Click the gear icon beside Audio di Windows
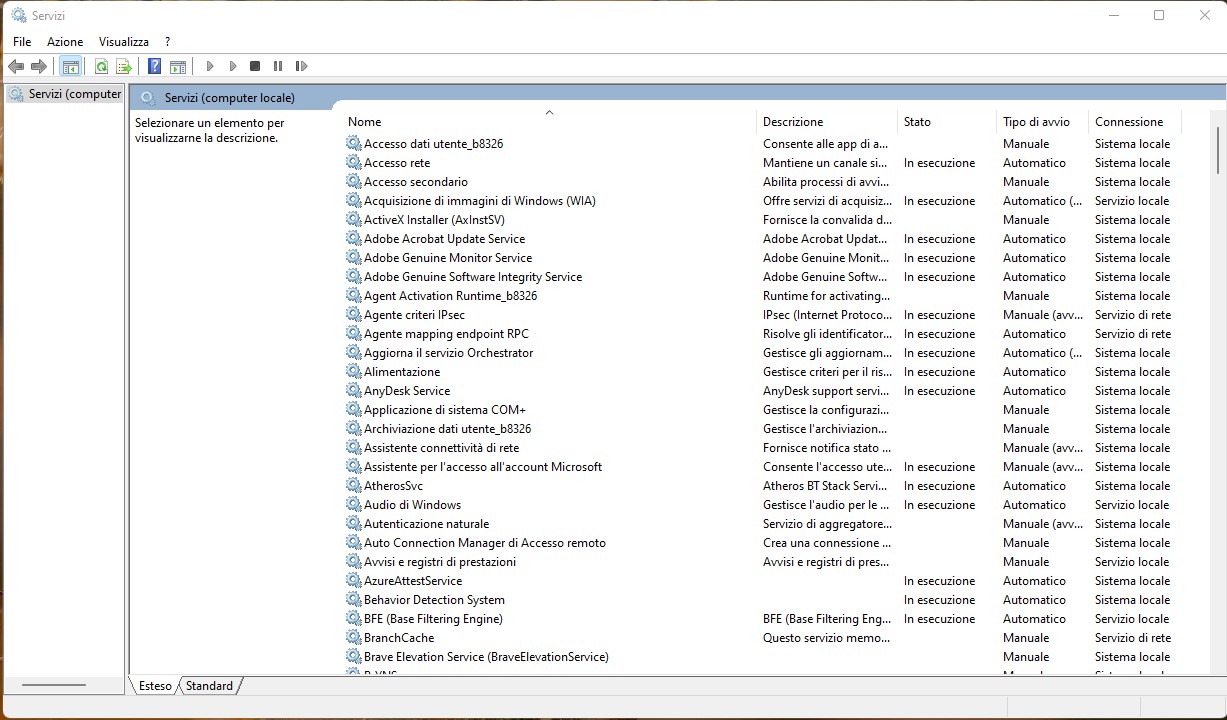1227x720 pixels. 353,505
